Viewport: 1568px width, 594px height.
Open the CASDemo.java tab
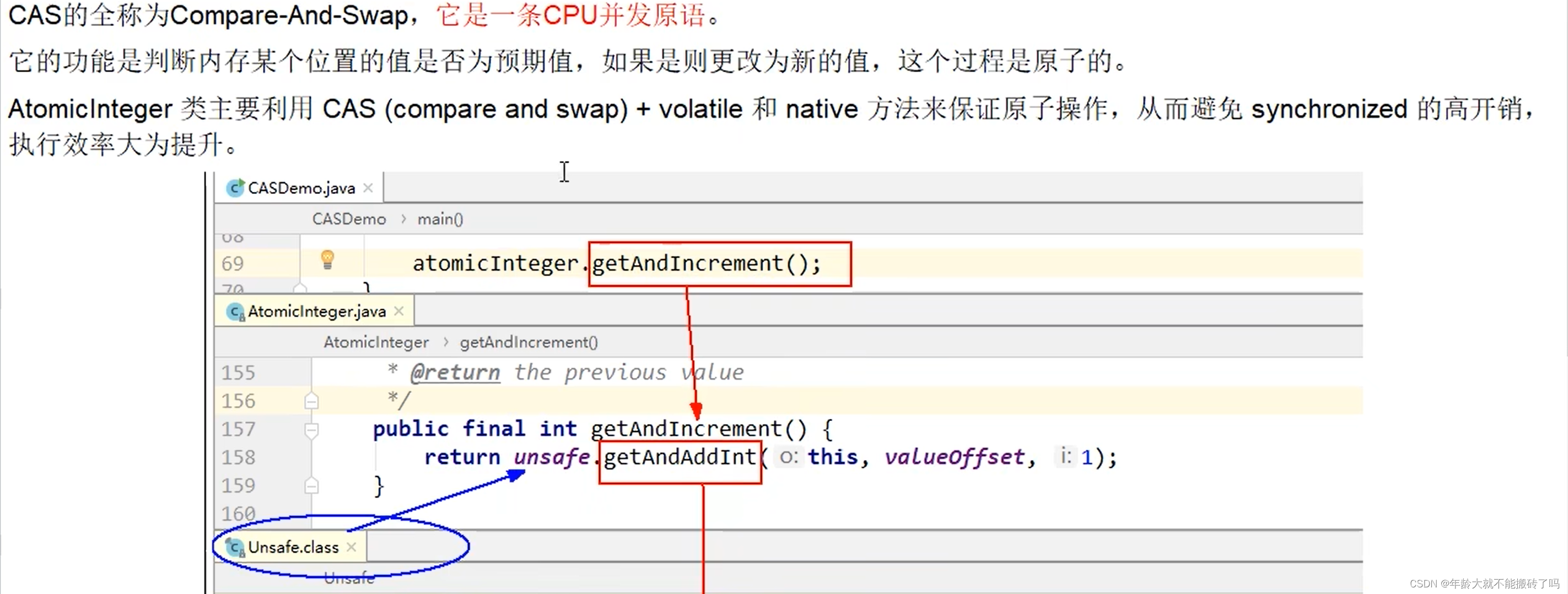click(298, 188)
